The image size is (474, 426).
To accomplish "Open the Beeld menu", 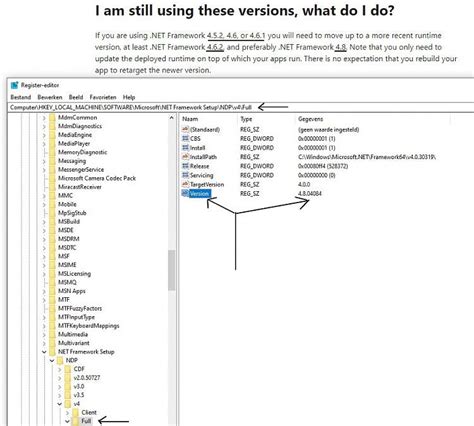I will click(x=76, y=97).
